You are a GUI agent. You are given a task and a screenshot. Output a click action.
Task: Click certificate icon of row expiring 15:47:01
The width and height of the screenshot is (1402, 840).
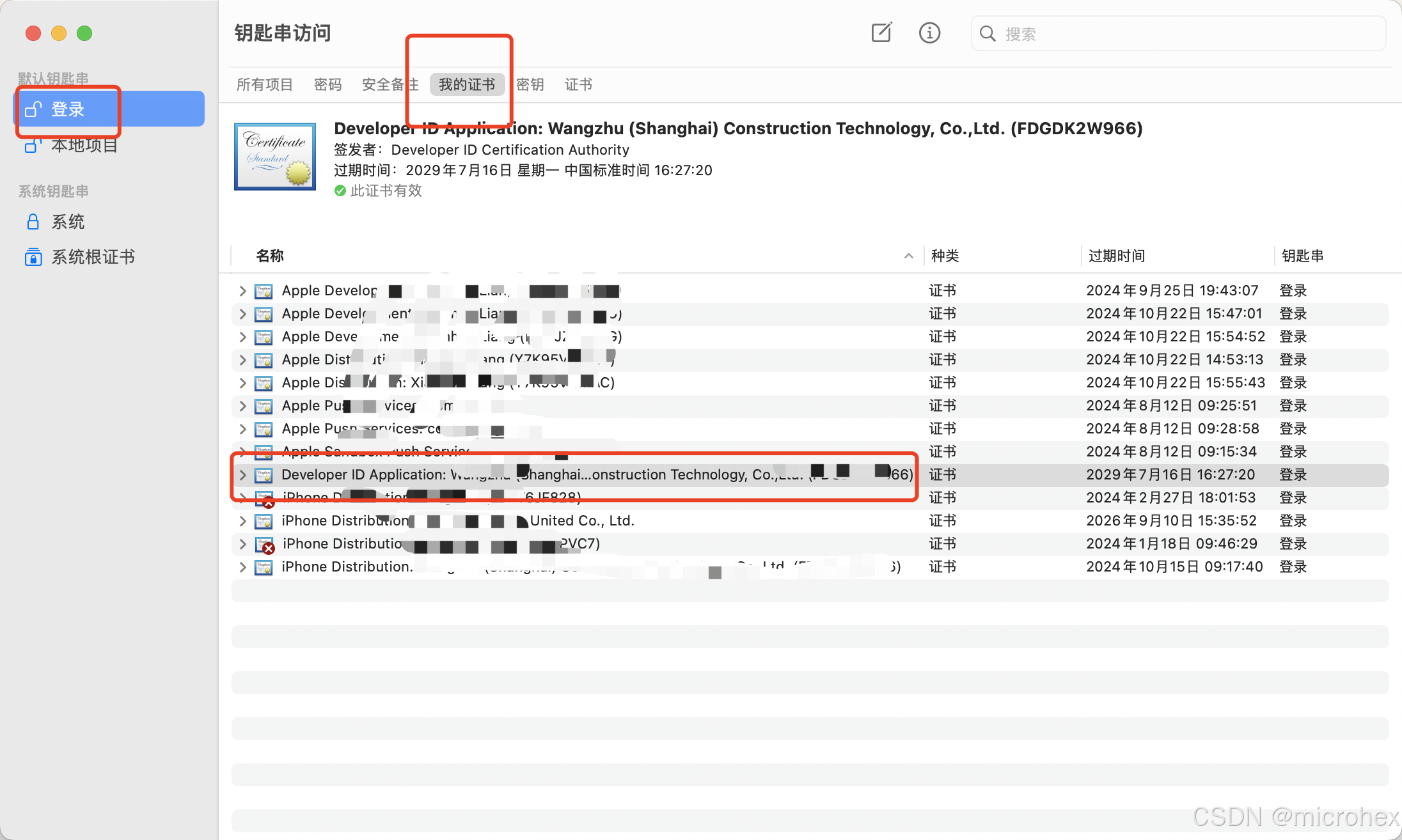coord(264,315)
